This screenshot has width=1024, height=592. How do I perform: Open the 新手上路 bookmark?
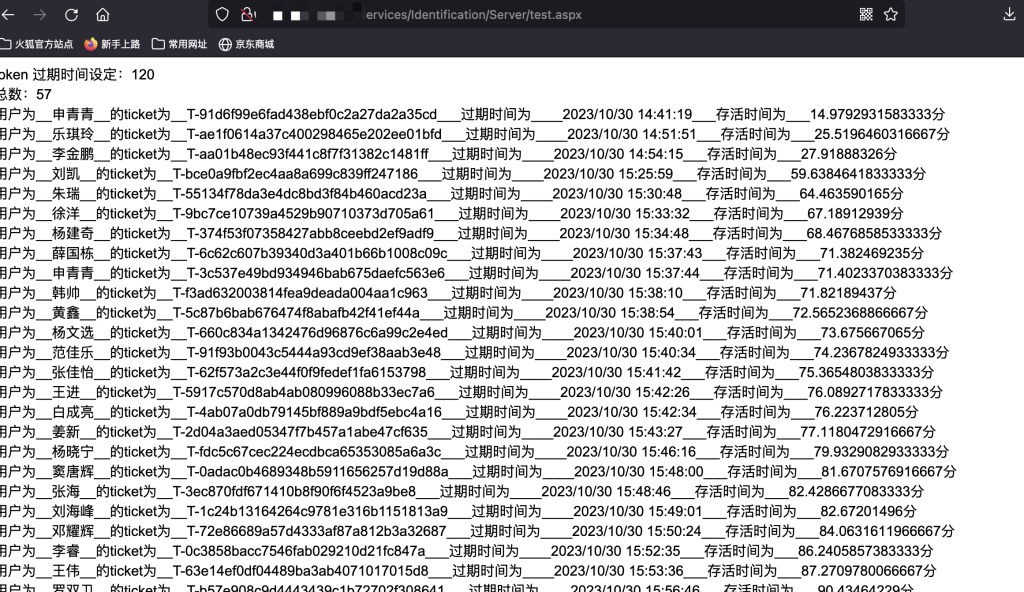coord(112,44)
